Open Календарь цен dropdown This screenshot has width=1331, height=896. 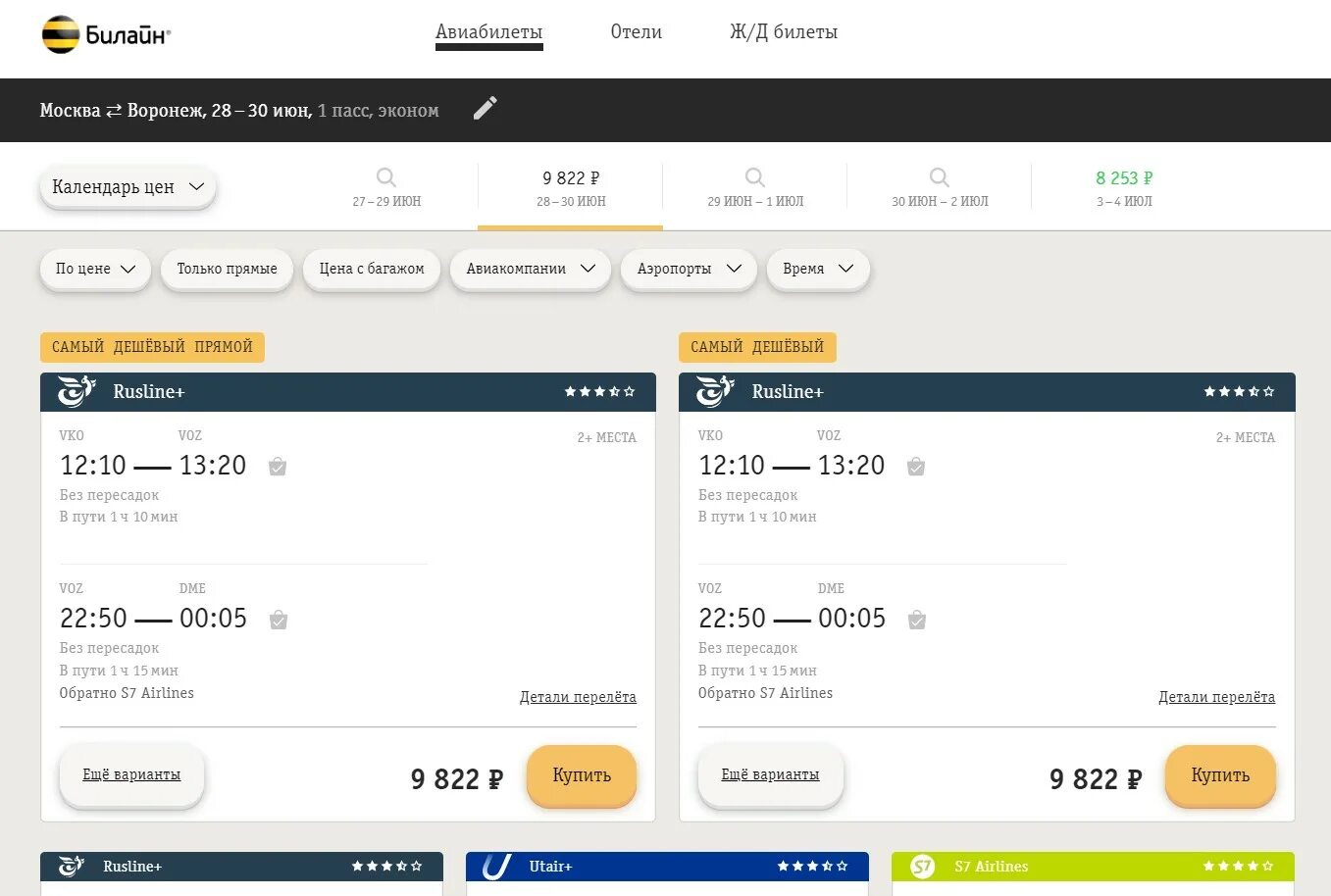pos(128,187)
